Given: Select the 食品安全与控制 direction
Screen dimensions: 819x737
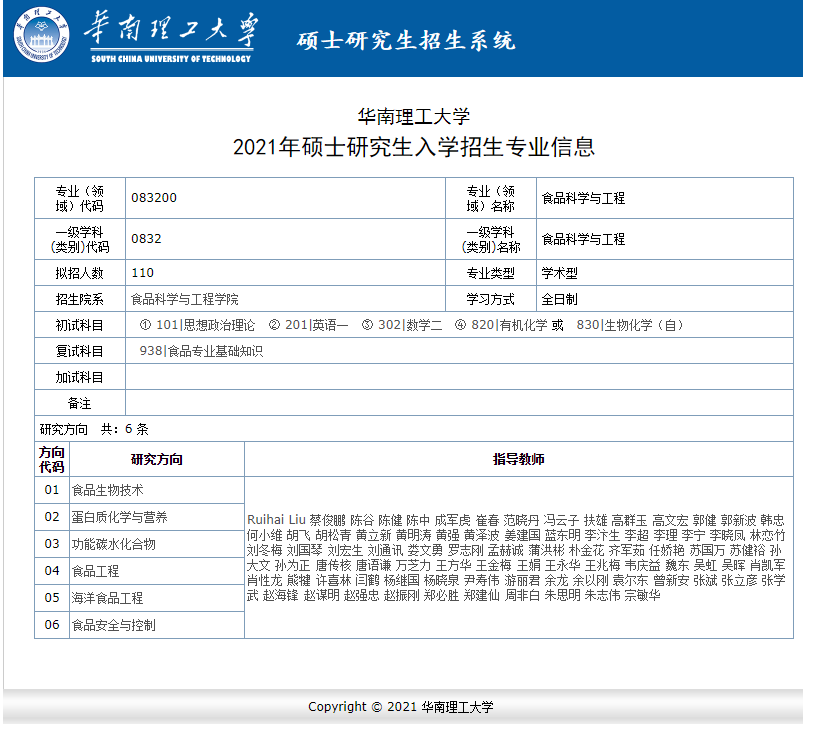Looking at the screenshot, I should coord(113,625).
